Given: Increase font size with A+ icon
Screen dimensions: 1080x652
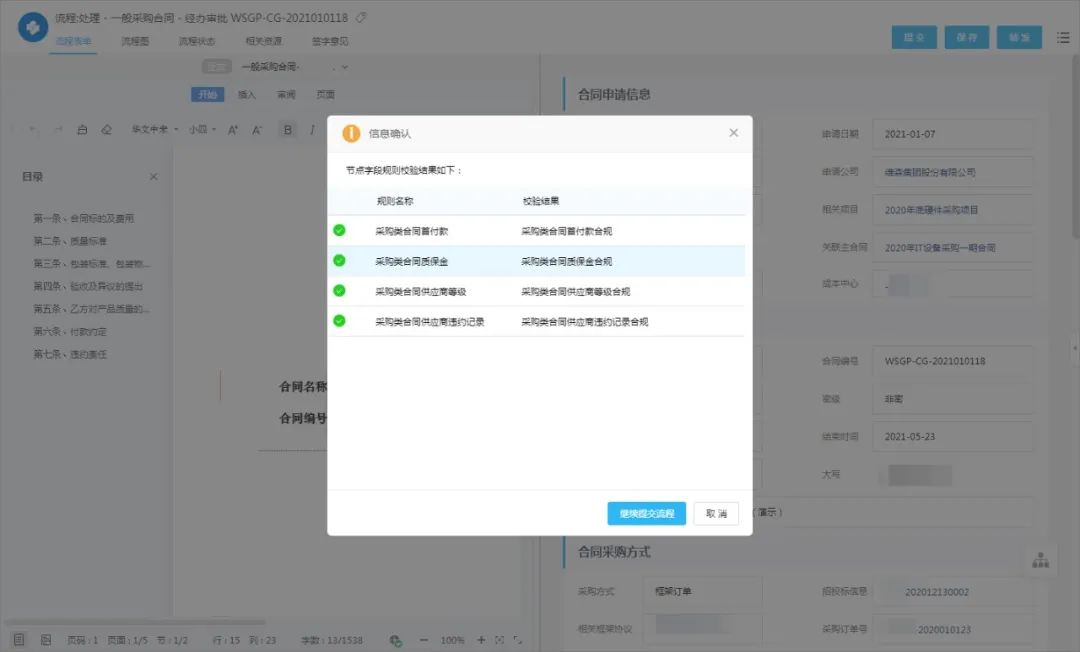Looking at the screenshot, I should coord(233,129).
